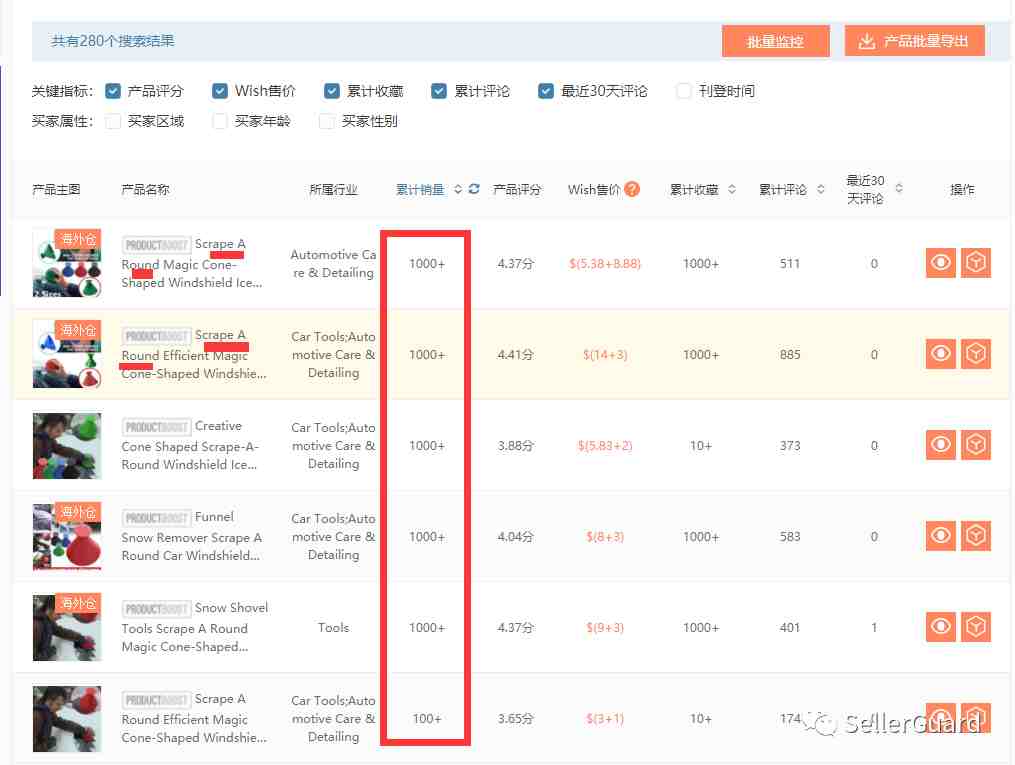Click the 所属行业 column header

(x=333, y=189)
